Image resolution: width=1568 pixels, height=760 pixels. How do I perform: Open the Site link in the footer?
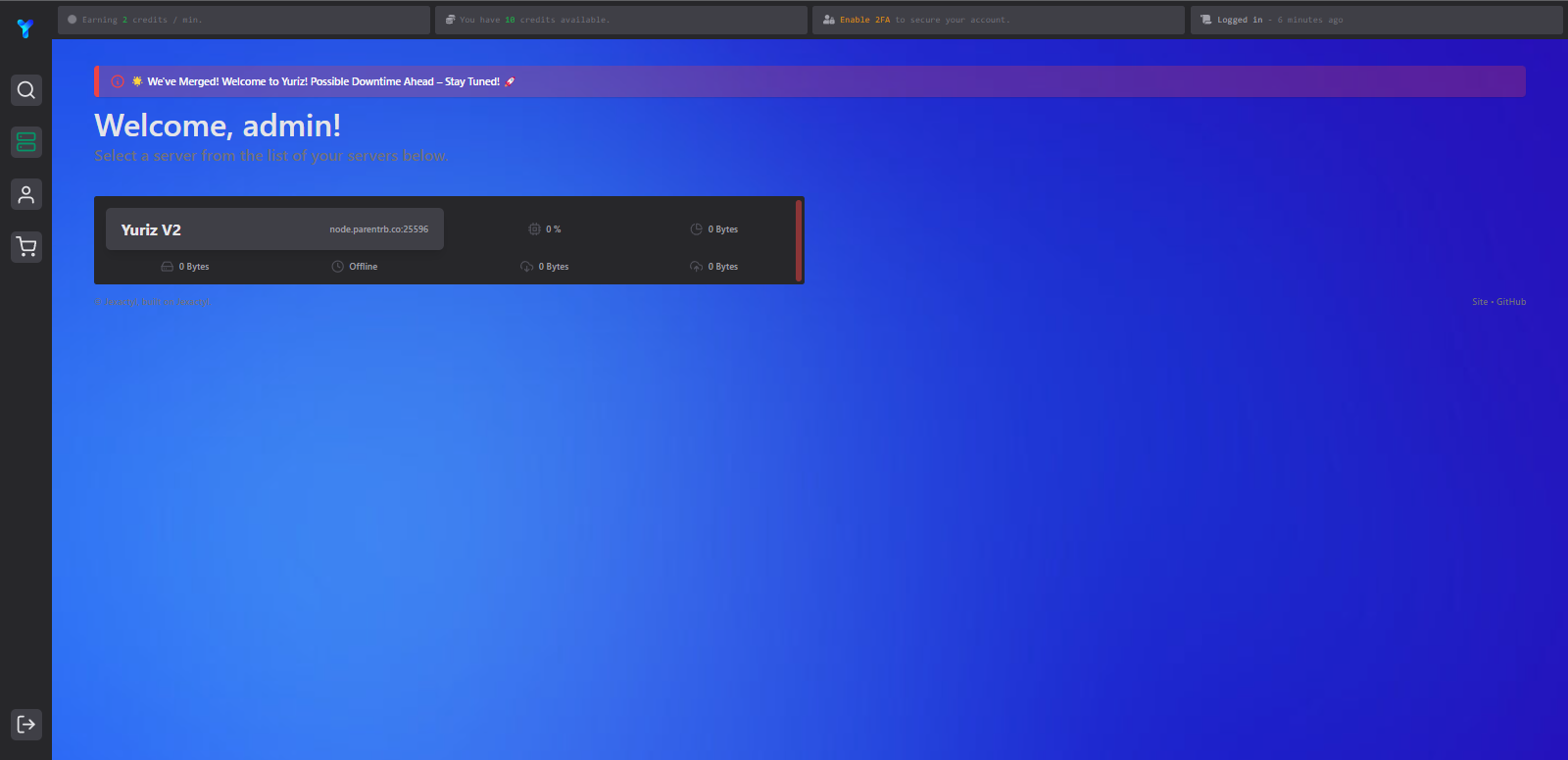pyautogui.click(x=1479, y=302)
